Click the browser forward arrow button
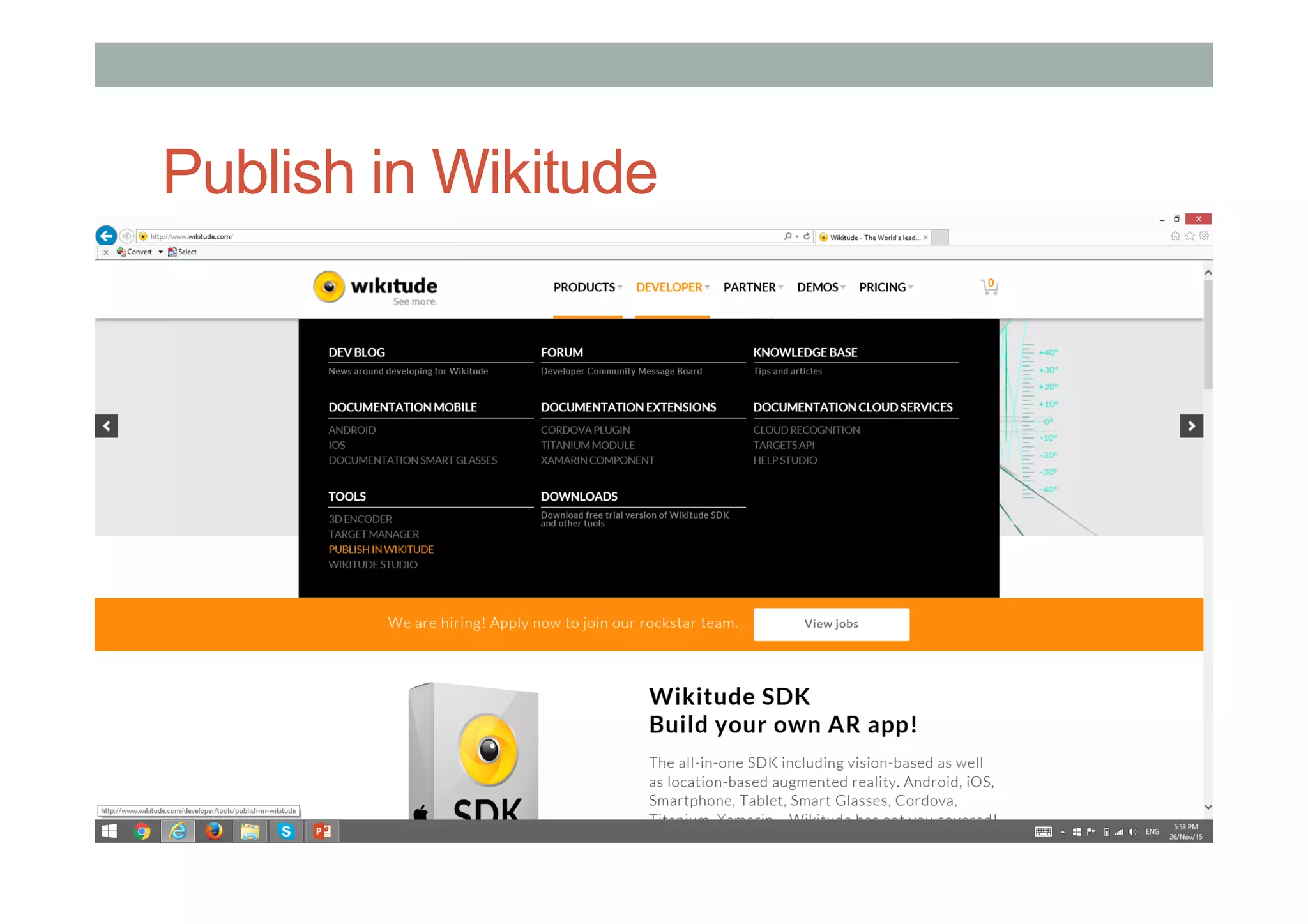 point(126,236)
